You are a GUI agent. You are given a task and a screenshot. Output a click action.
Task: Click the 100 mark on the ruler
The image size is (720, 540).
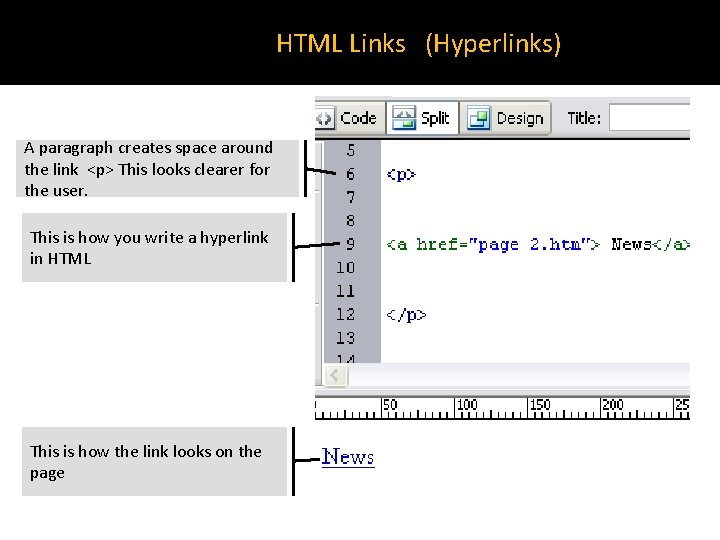point(467,405)
